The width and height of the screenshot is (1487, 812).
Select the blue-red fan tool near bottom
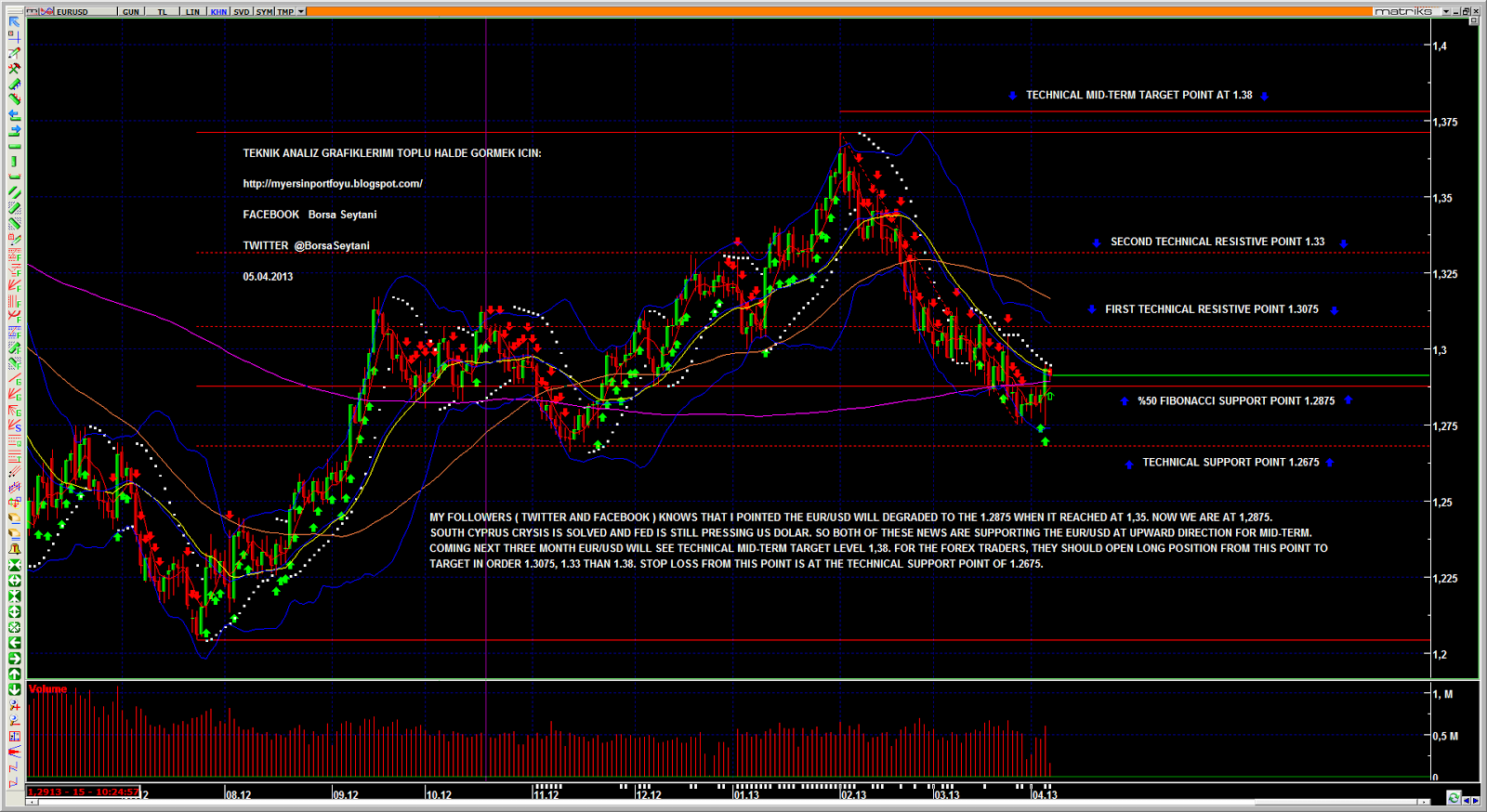point(14,752)
